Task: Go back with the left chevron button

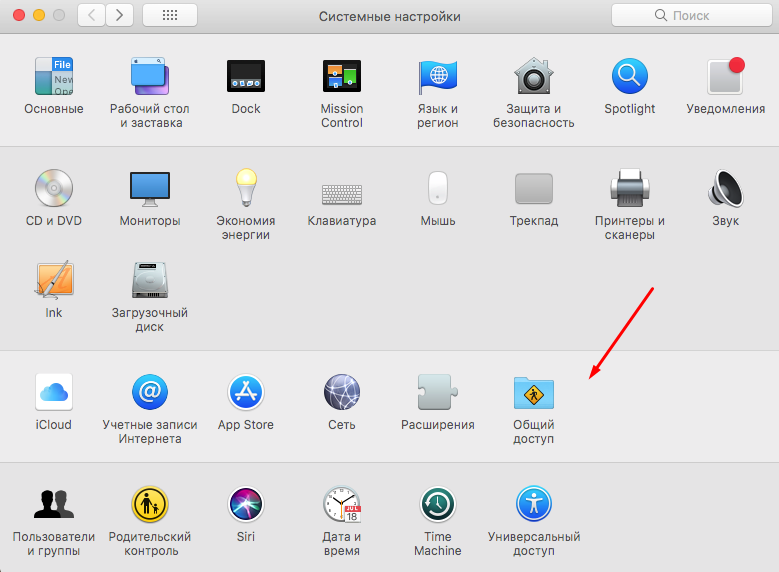Action: pyautogui.click(x=91, y=15)
